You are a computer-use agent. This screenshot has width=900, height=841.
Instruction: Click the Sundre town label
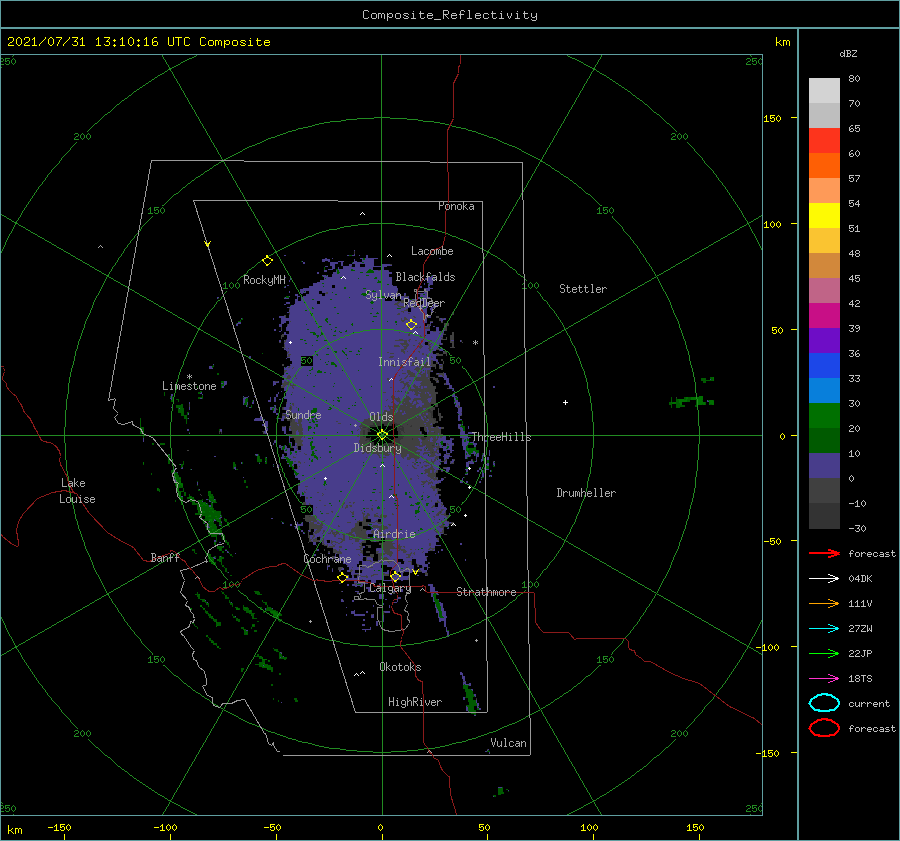point(303,414)
